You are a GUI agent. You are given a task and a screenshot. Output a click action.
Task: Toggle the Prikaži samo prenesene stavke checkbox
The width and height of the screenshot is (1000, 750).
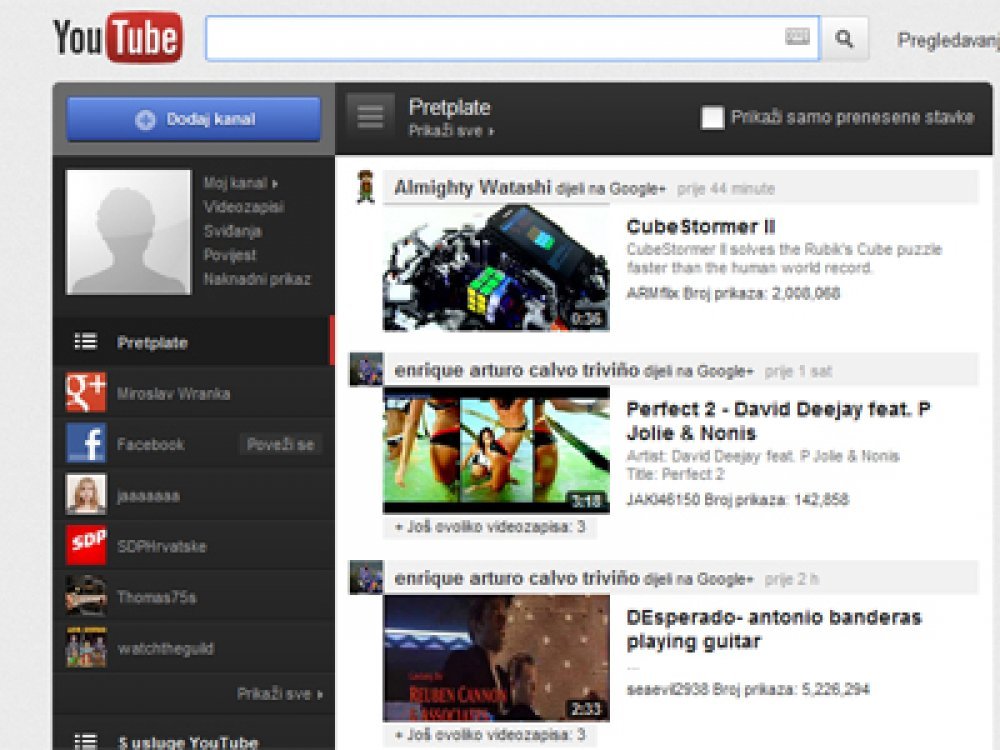712,117
